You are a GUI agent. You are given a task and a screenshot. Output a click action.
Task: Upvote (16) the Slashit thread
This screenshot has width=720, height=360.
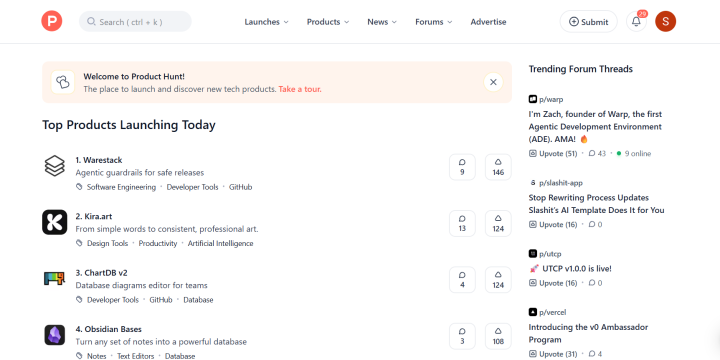click(x=553, y=225)
